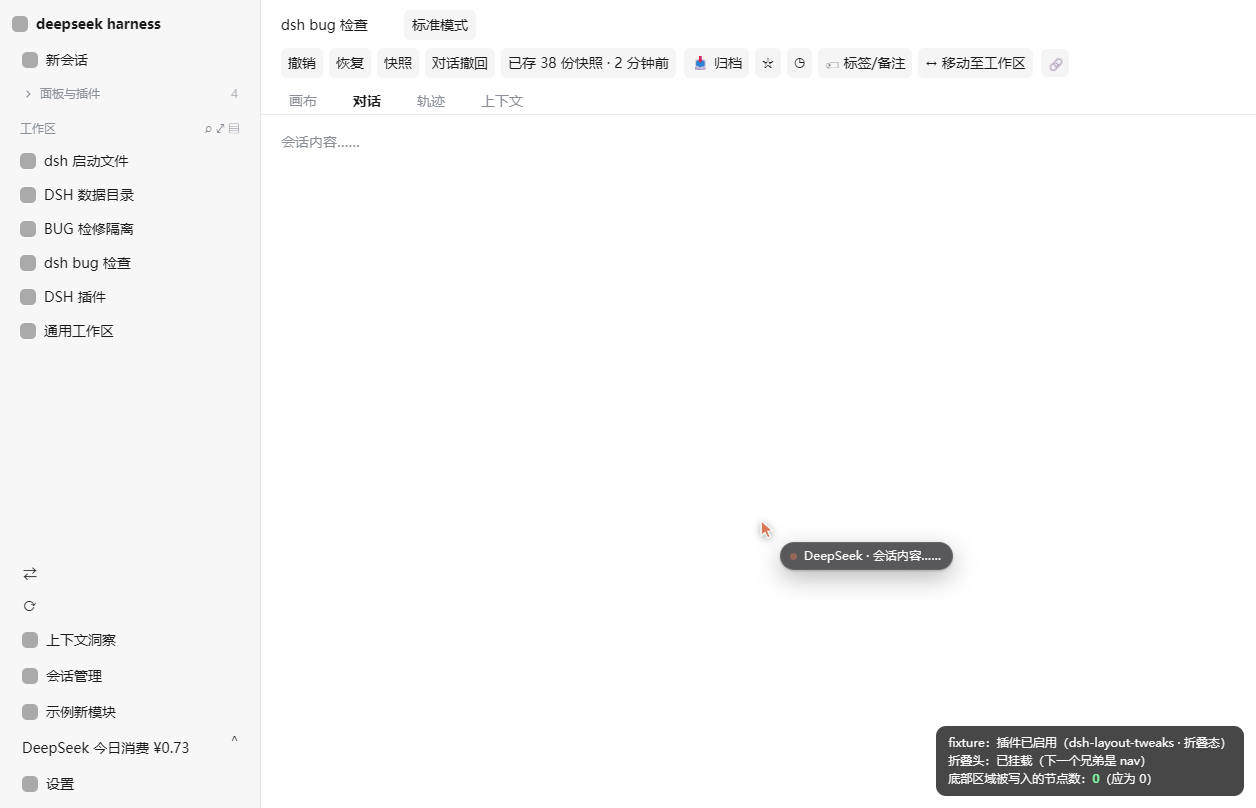Click the star favorite icon

point(768,63)
